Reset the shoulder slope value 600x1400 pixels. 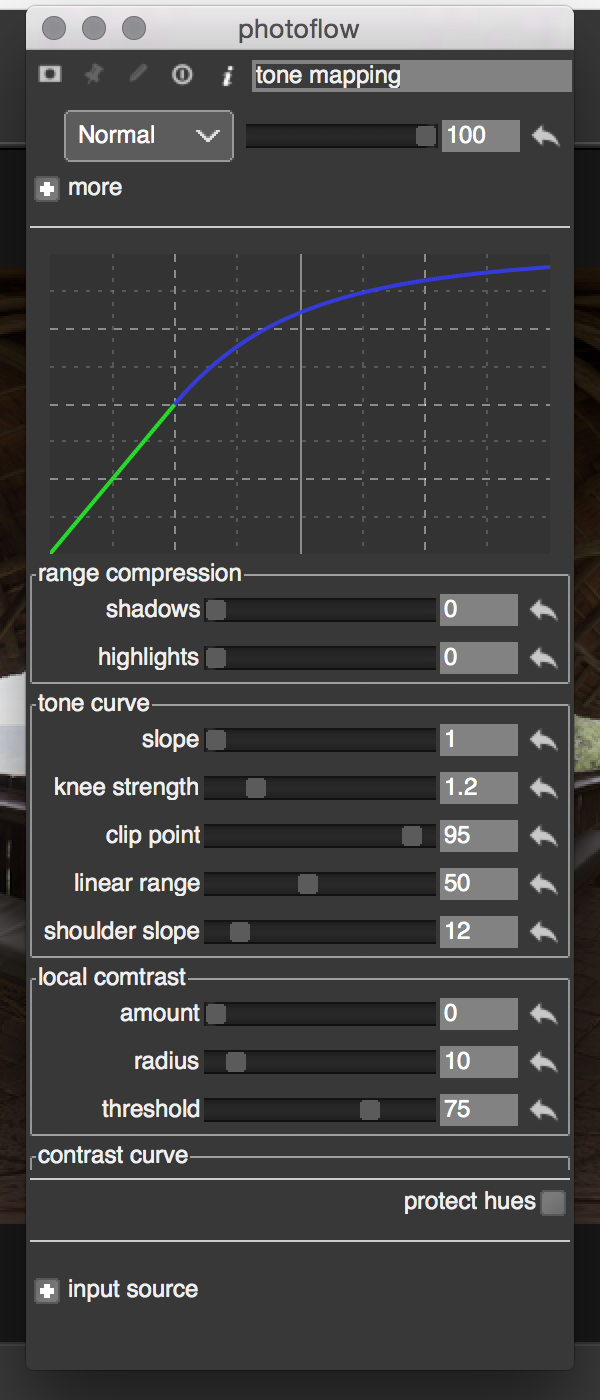pos(544,932)
